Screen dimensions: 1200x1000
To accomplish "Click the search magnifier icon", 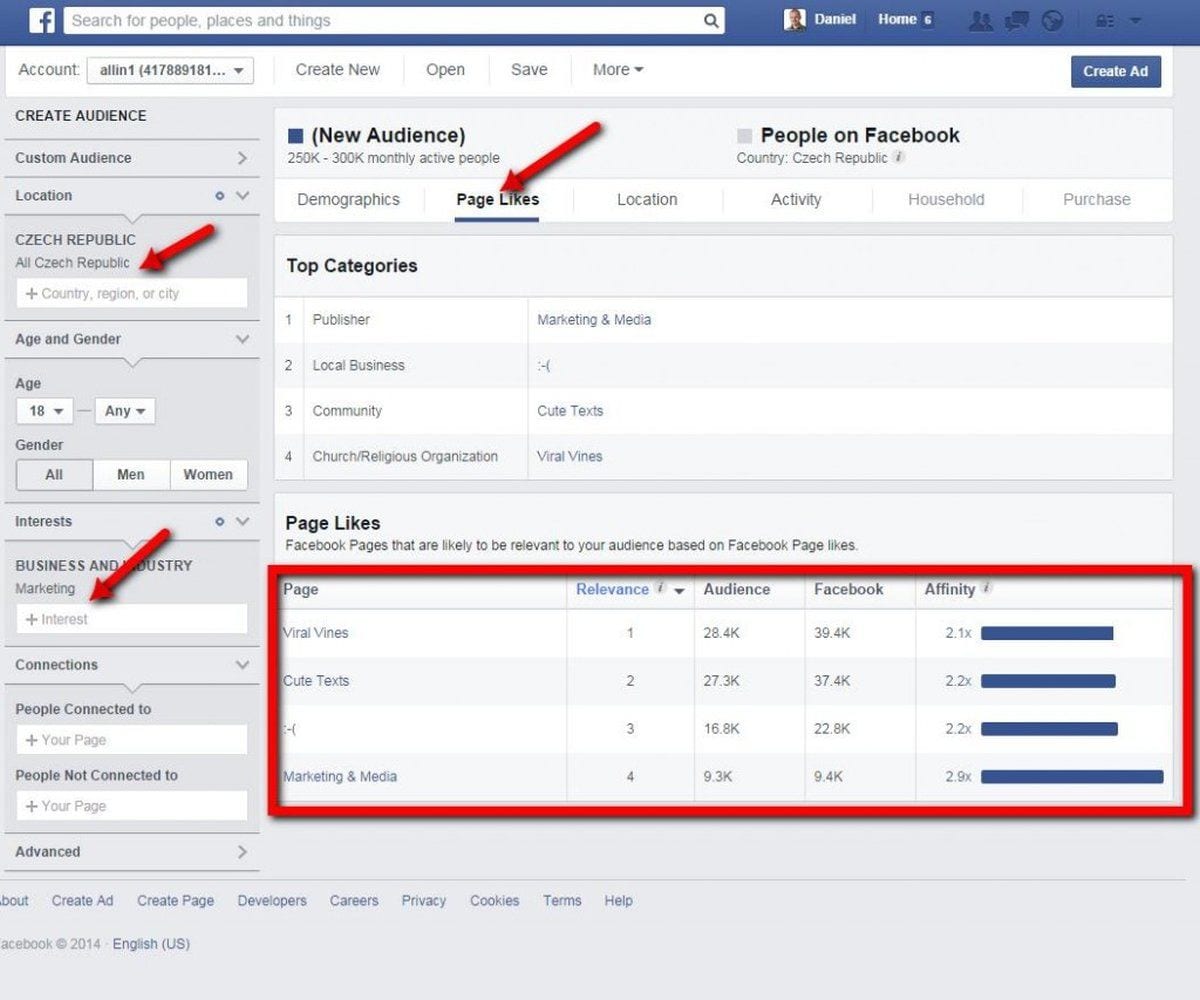I will click(x=711, y=21).
